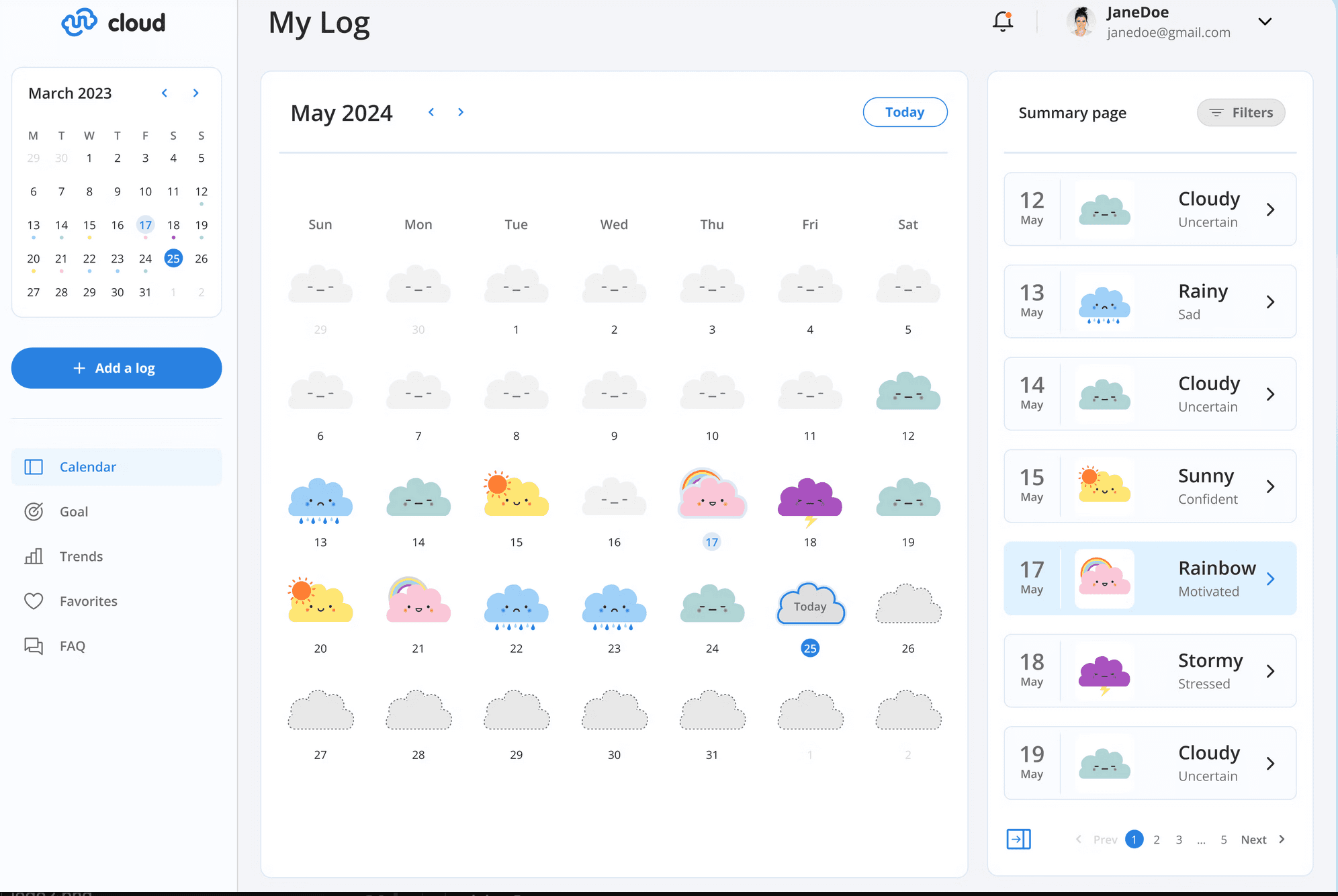Click the Today cloud on May 25
Viewport: 1338px width, 896px height.
(x=810, y=604)
